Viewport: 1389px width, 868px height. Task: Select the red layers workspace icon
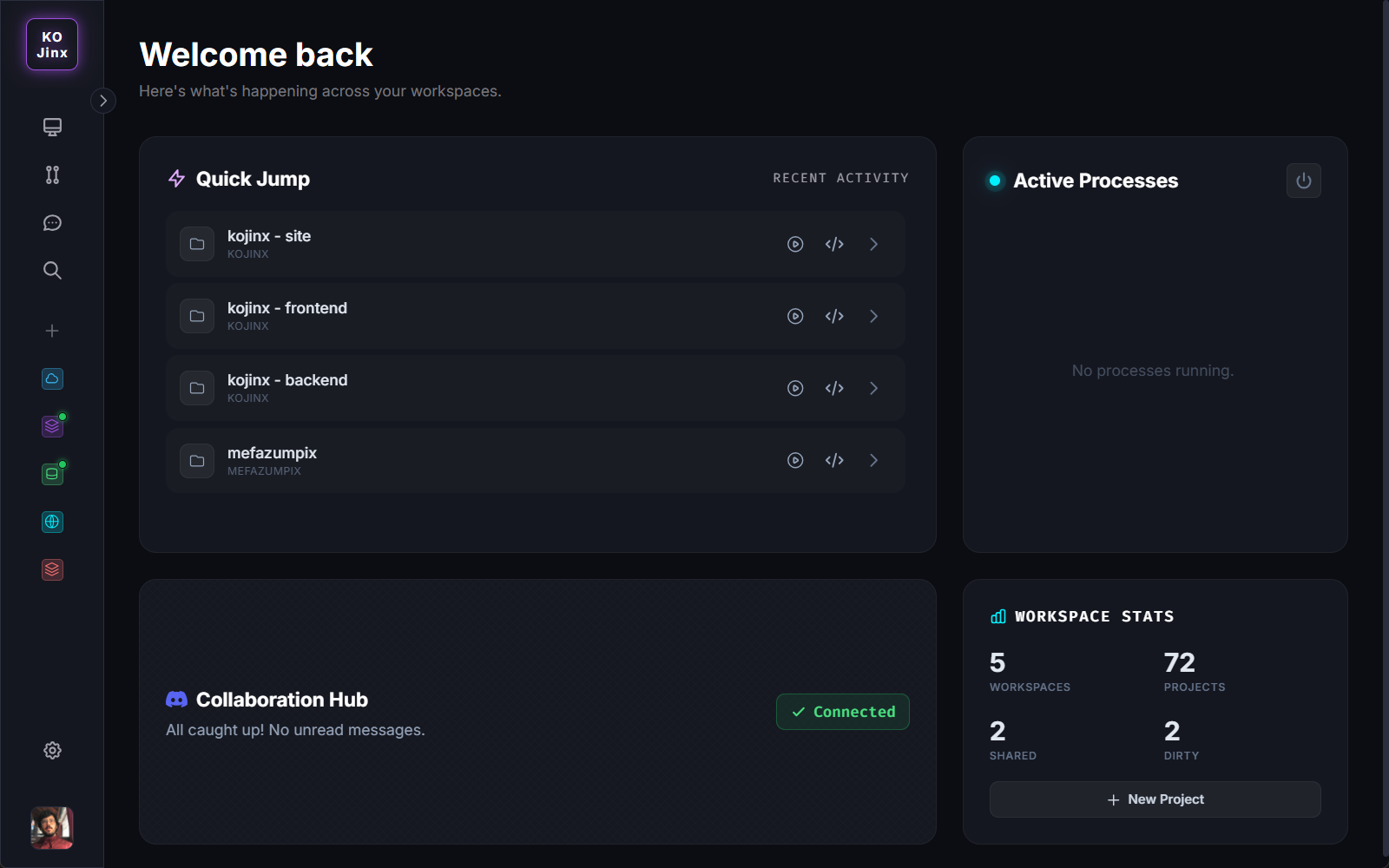[52, 569]
